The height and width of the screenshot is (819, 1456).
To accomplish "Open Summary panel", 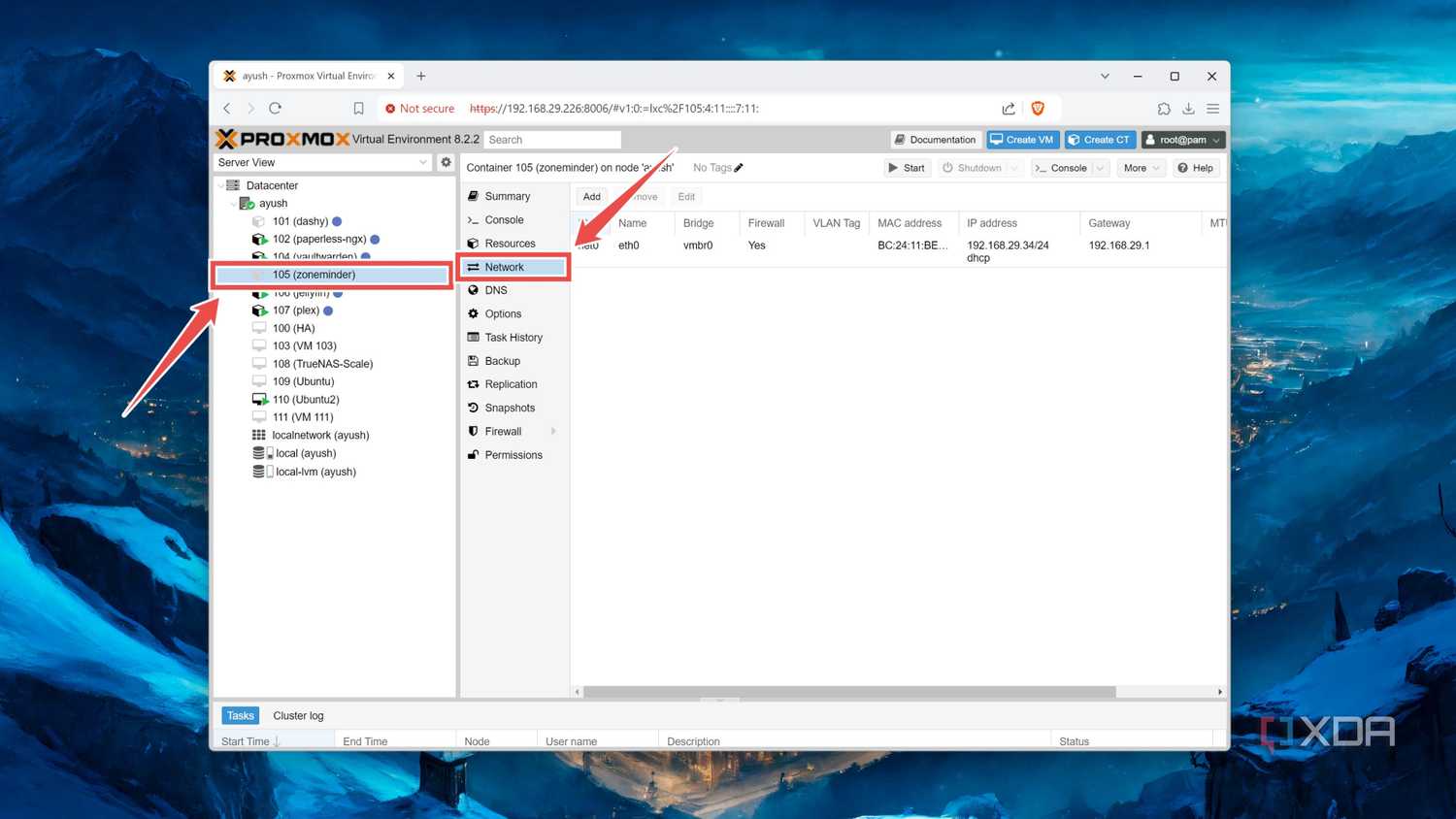I will pos(507,196).
